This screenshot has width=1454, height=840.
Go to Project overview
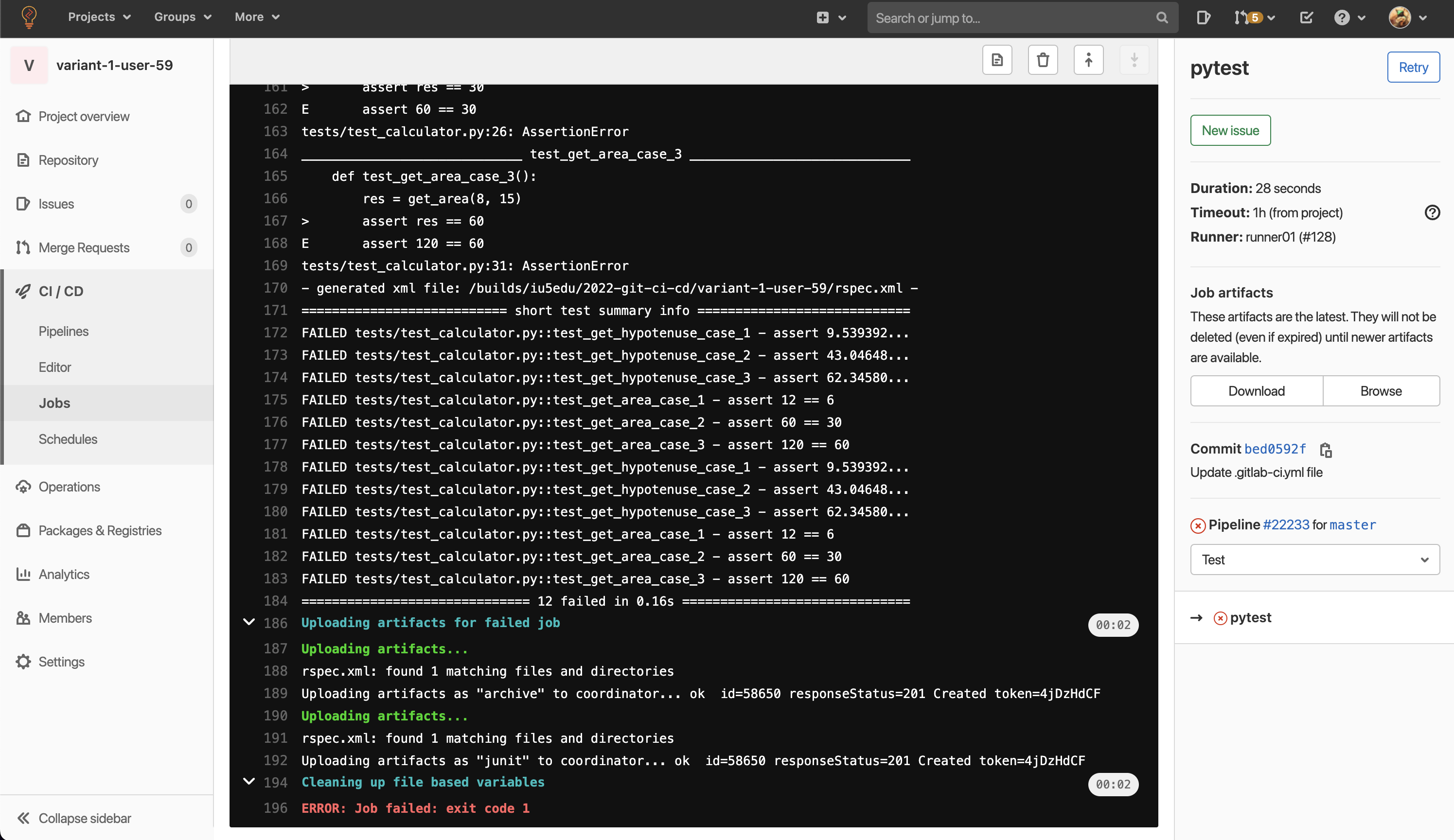[x=84, y=117]
